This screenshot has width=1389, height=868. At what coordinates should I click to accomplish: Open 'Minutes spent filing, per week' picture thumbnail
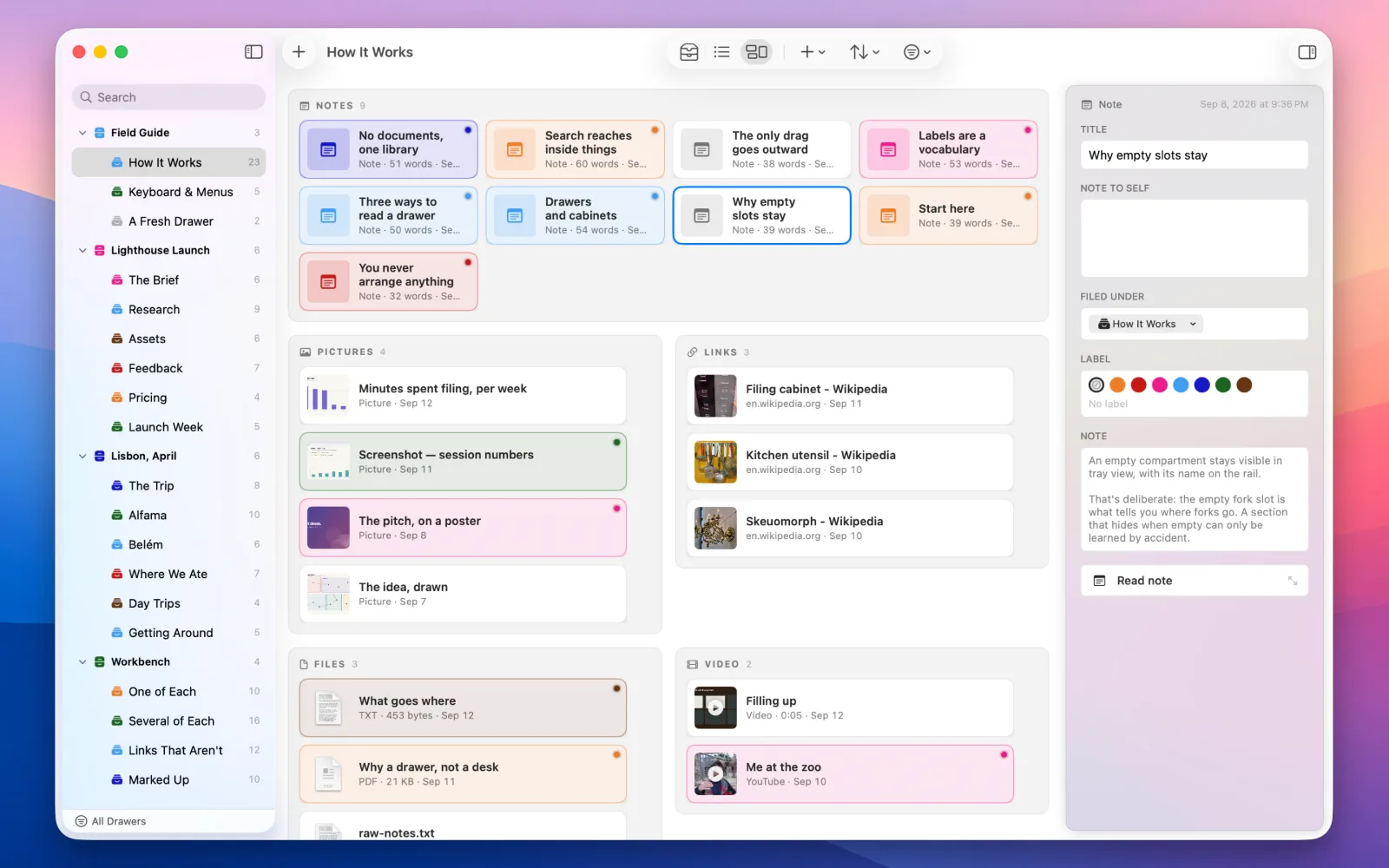point(328,396)
